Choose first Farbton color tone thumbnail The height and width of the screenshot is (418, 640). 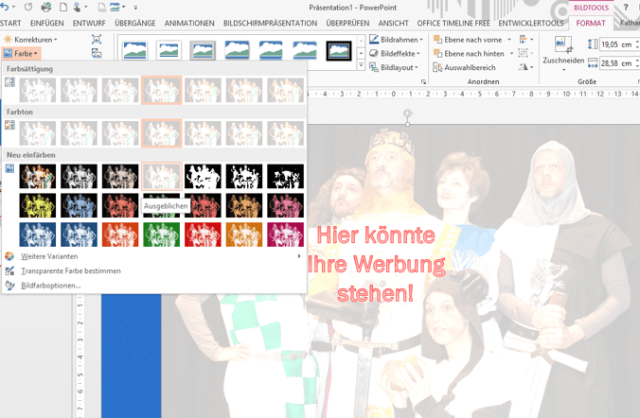[38, 133]
